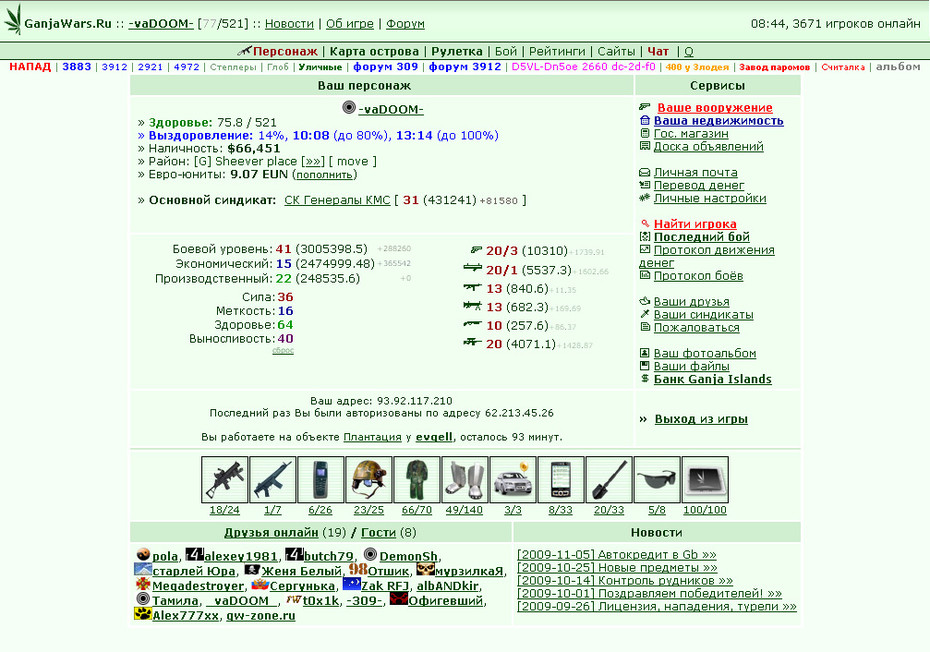This screenshot has width=930, height=652.
Task: Open friend gw-zone.ru profile
Action: (x=260, y=616)
